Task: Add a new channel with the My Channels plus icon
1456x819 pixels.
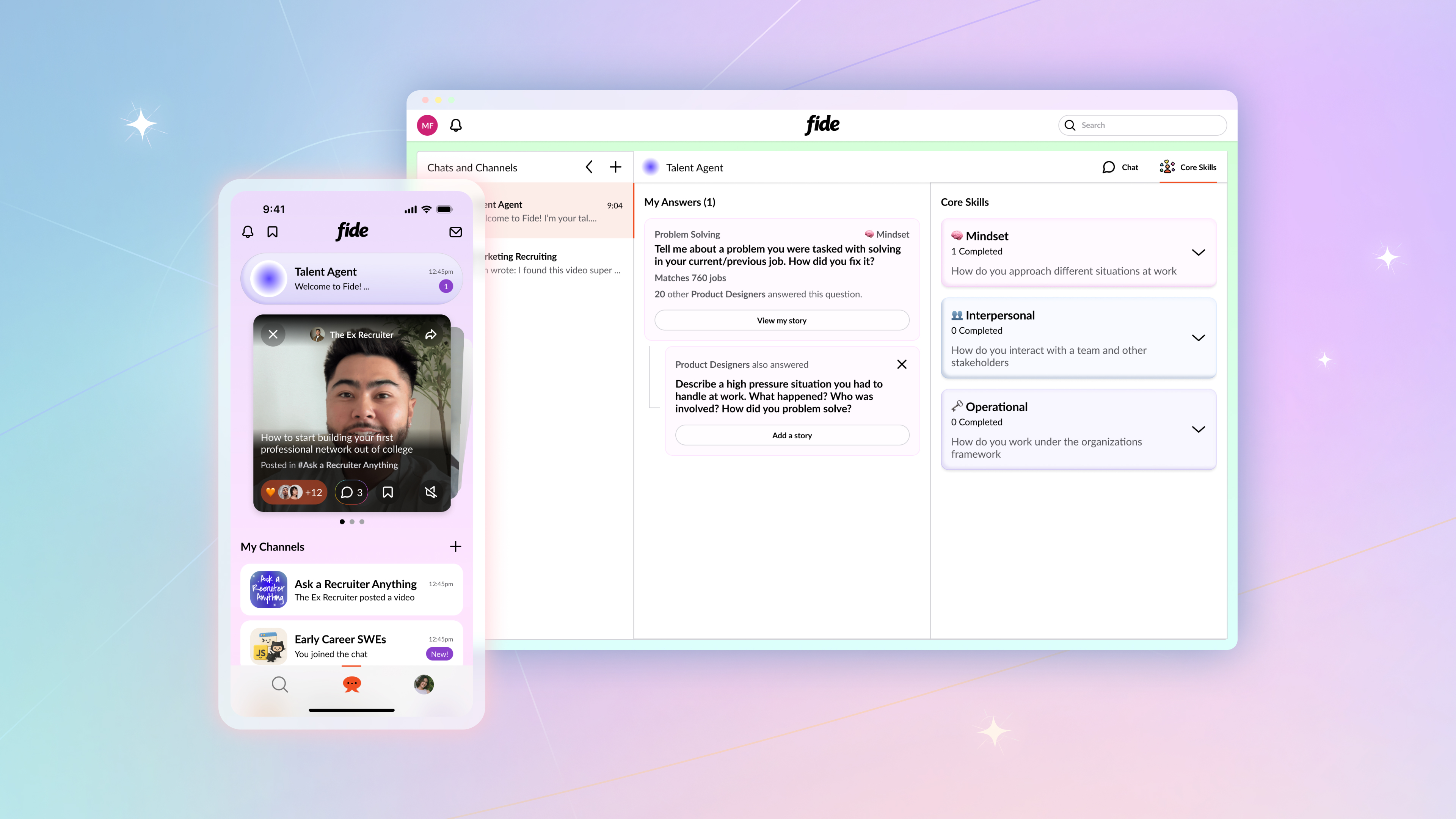Action: [x=455, y=546]
